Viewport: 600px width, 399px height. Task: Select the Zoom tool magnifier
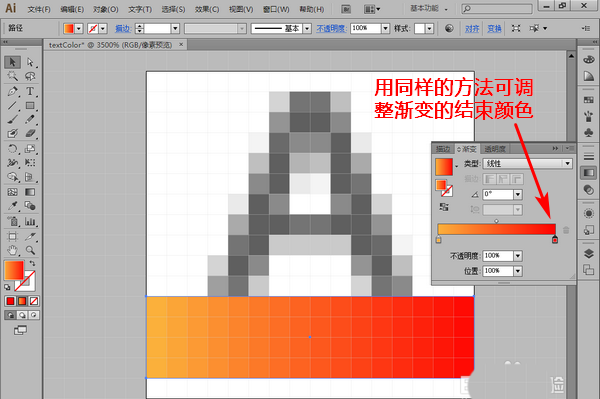(x=30, y=251)
